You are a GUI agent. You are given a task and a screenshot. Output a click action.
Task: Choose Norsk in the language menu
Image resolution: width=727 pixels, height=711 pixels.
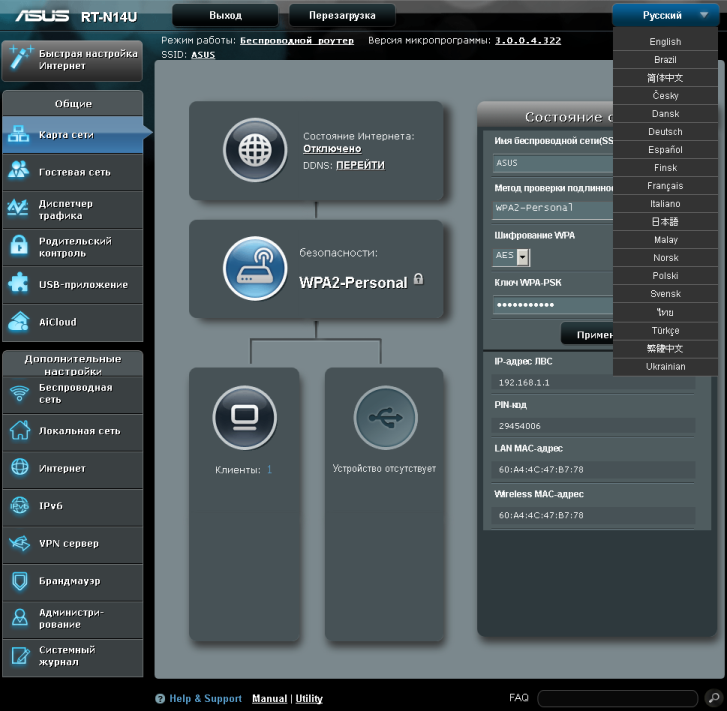click(665, 258)
